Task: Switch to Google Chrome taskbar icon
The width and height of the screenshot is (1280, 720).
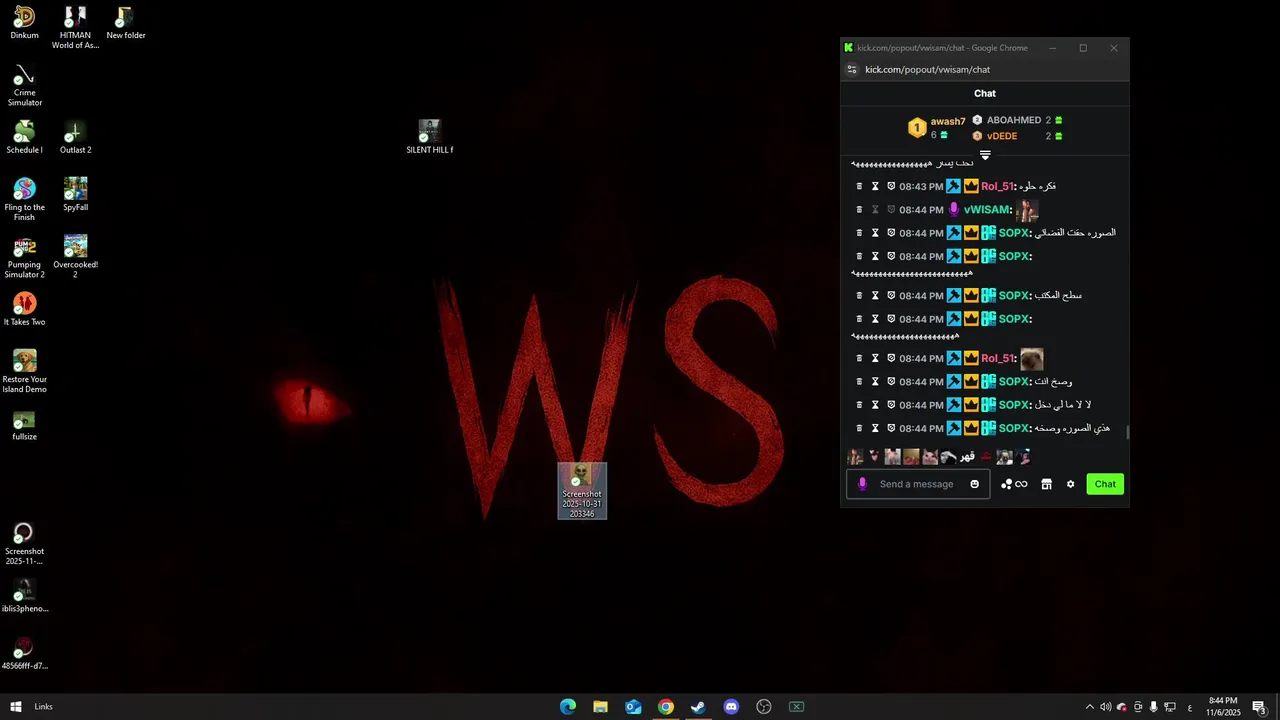Action: pos(666,707)
